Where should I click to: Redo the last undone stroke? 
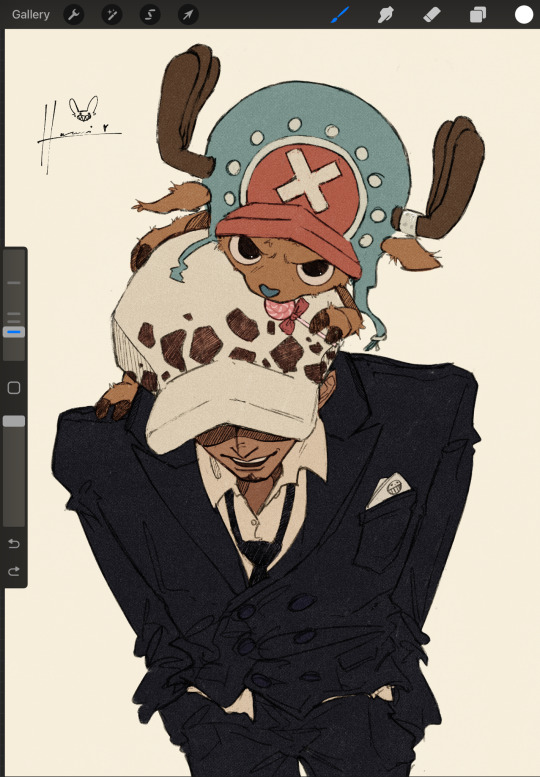(14, 571)
